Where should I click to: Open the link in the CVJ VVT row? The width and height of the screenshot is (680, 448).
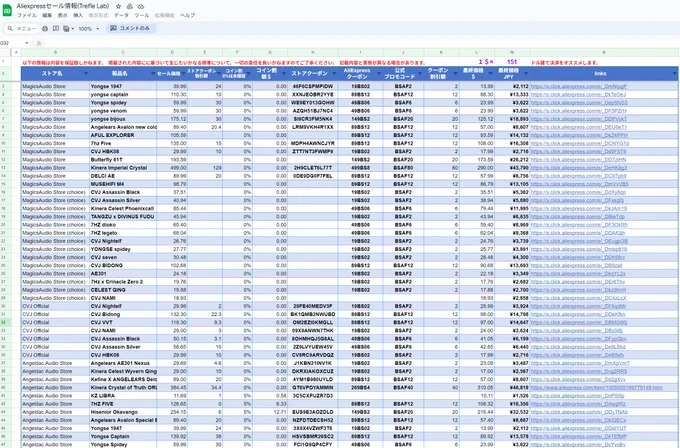[x=579, y=323]
